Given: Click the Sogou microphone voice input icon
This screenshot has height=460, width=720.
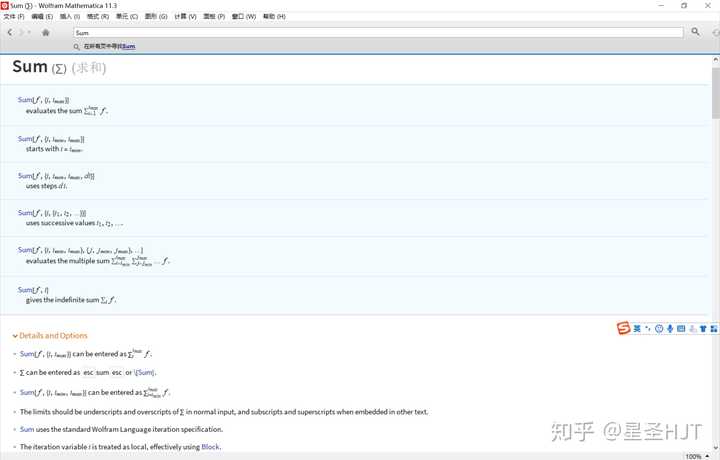Looking at the screenshot, I should pos(670,329).
